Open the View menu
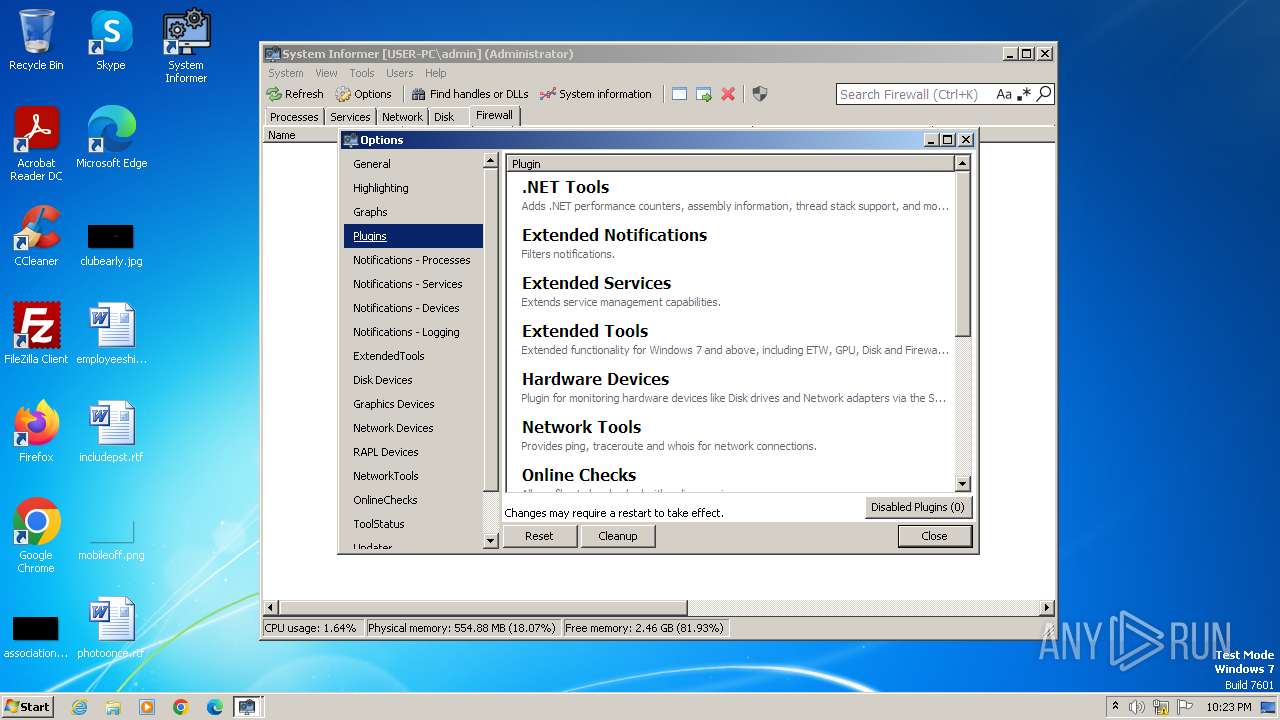 point(327,73)
